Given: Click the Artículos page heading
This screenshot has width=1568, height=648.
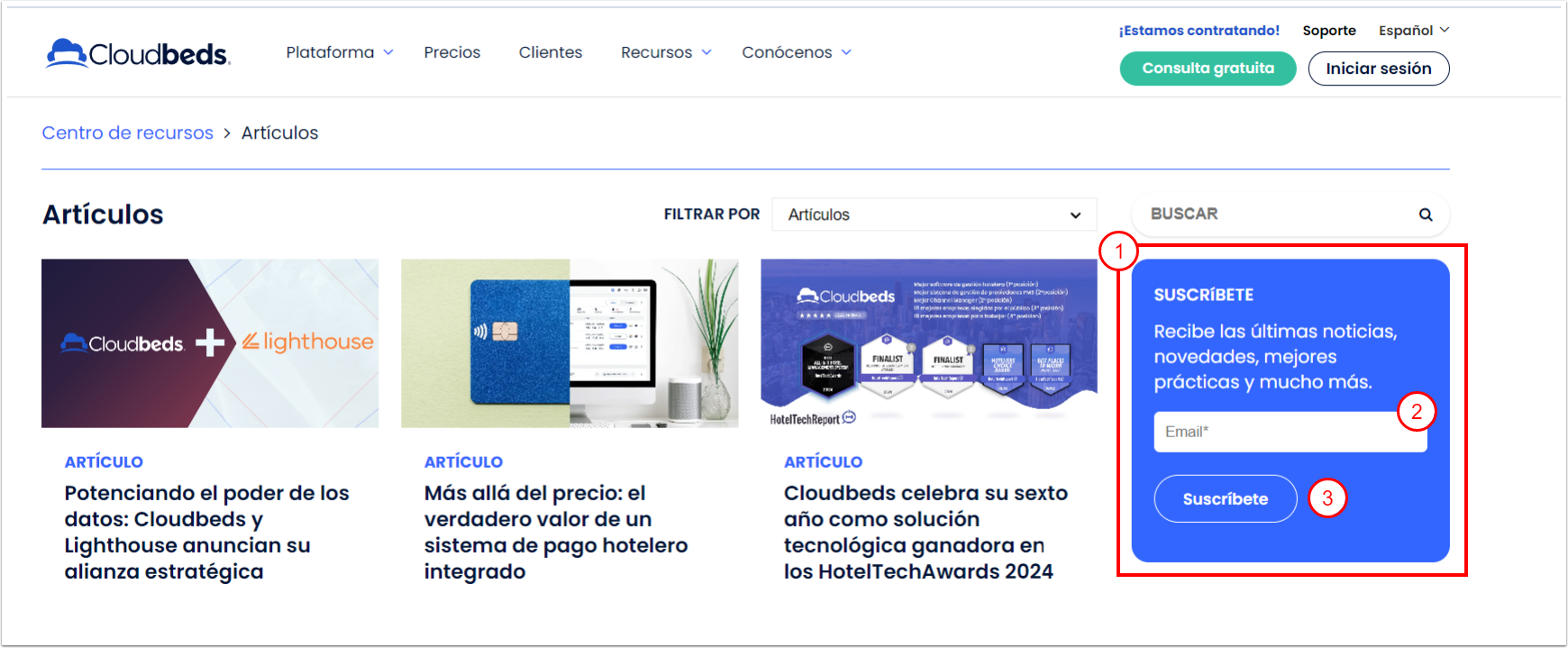Looking at the screenshot, I should (103, 214).
